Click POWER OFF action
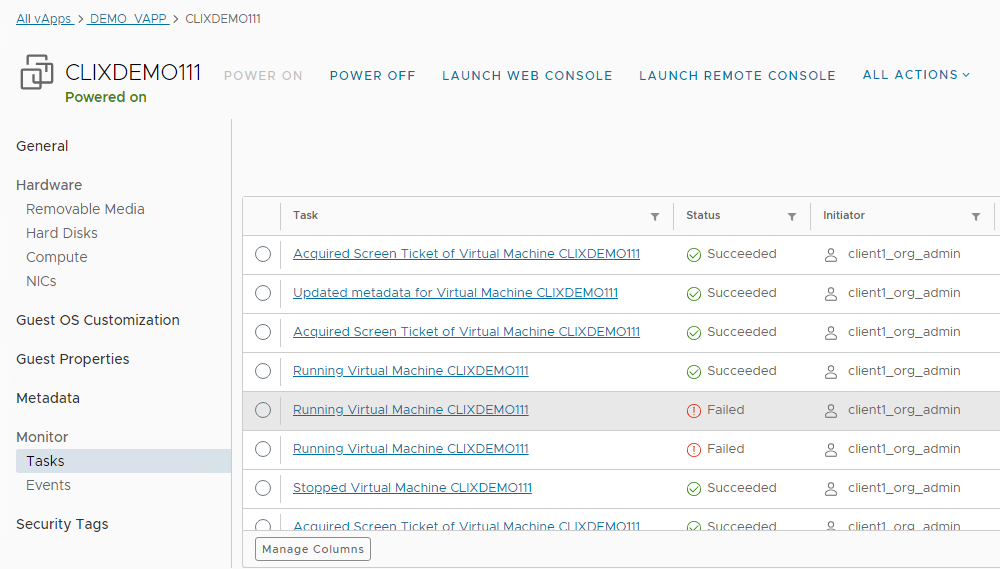 pos(372,76)
